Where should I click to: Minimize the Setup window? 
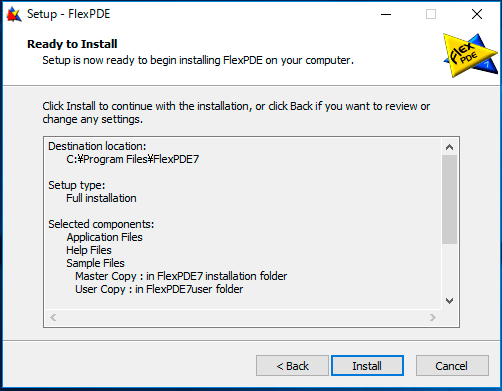pos(386,14)
